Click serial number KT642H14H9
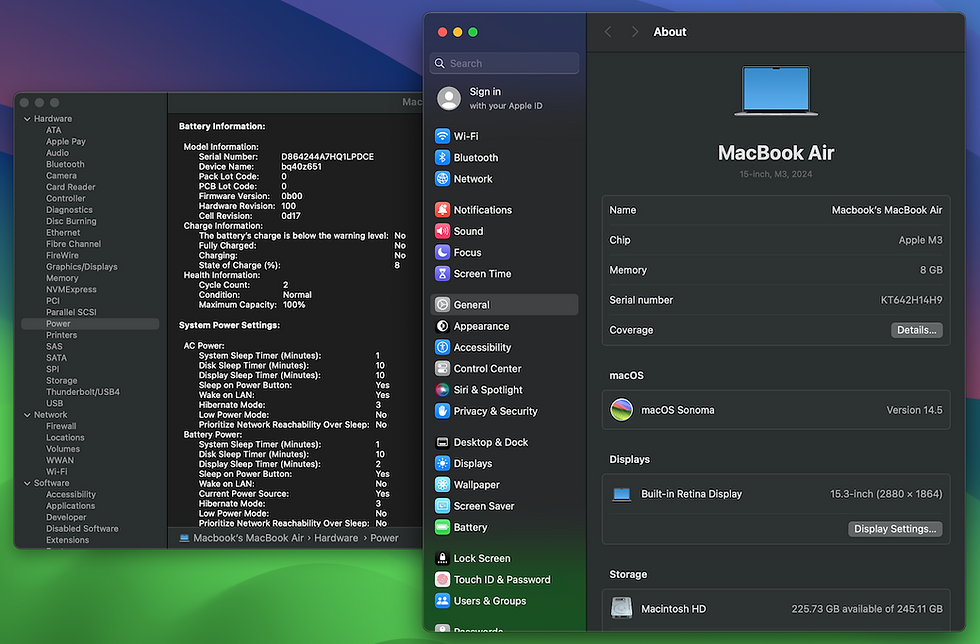Image resolution: width=980 pixels, height=644 pixels. (x=911, y=300)
